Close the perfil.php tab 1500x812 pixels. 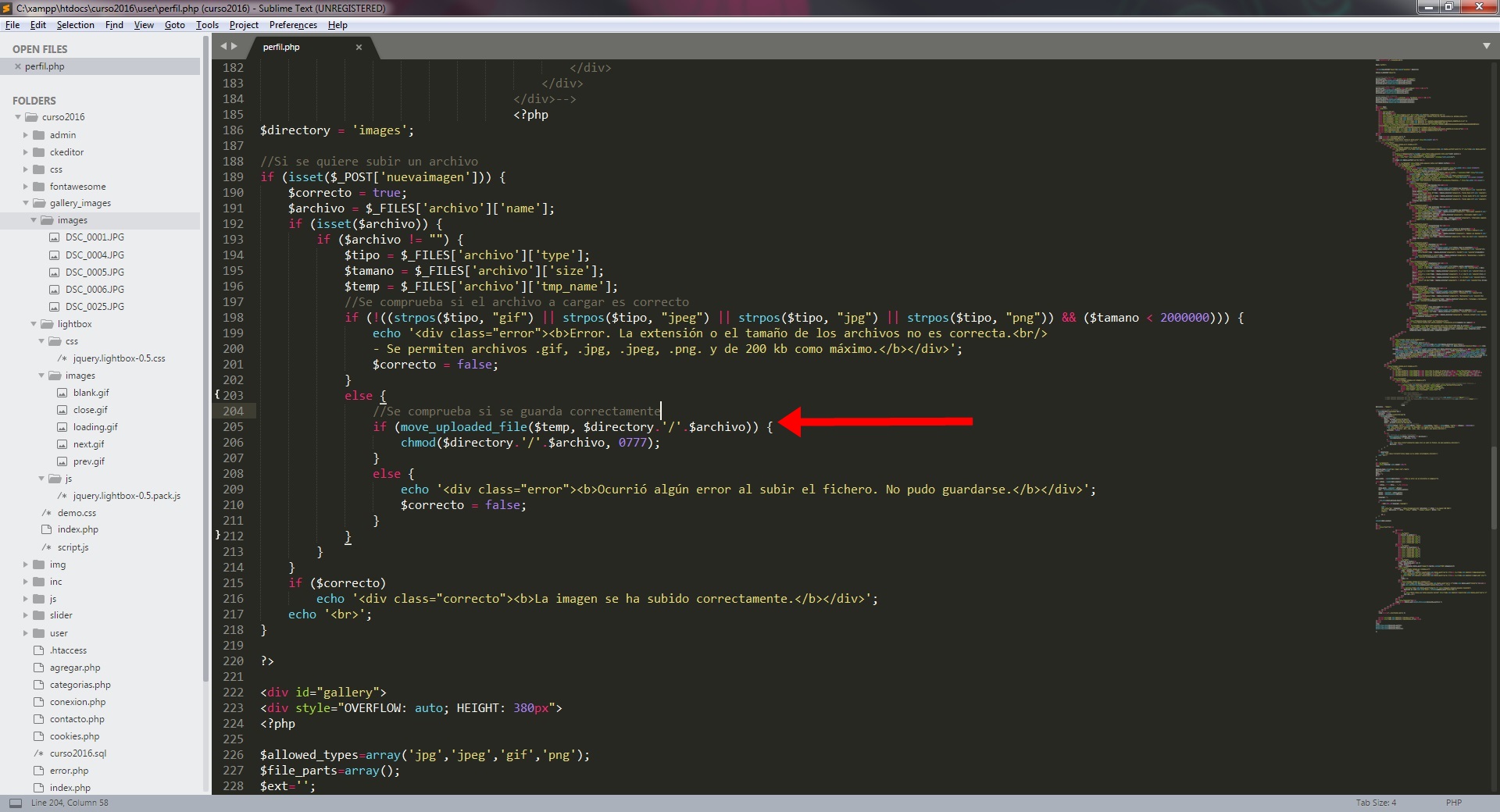pos(359,47)
